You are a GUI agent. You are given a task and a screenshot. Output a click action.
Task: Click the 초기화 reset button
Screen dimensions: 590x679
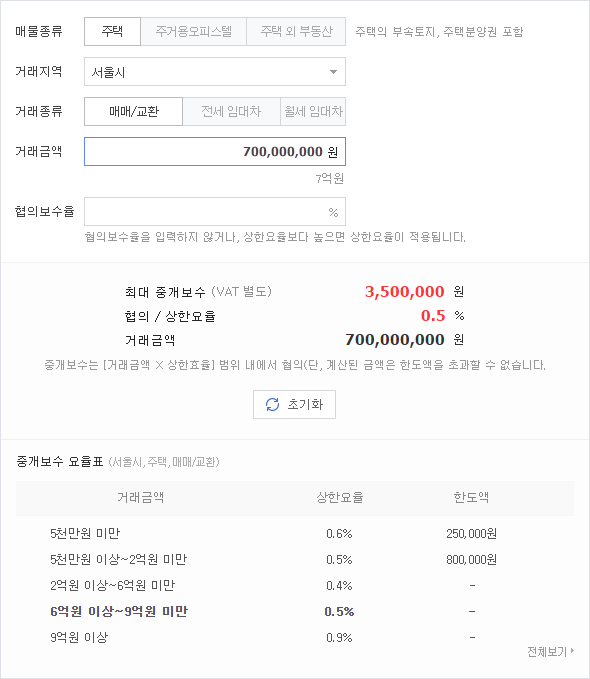pyautogui.click(x=294, y=404)
